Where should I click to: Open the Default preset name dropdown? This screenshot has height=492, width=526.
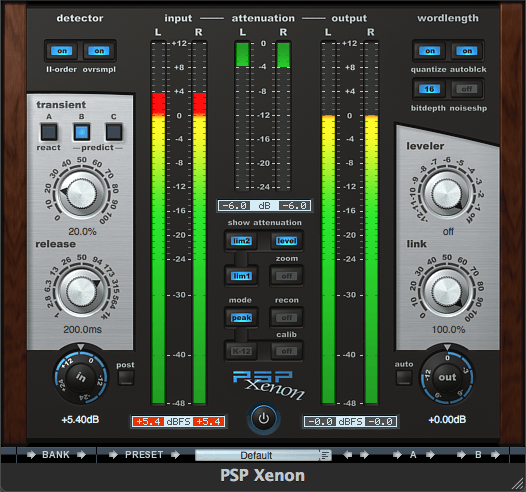[257, 455]
